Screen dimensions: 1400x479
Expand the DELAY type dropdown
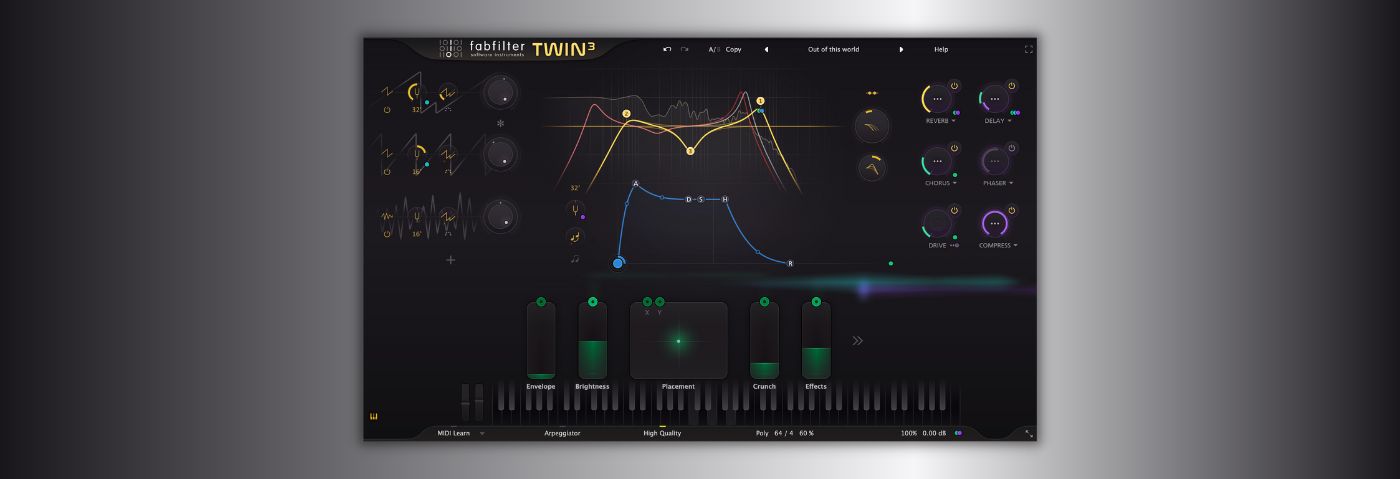(1009, 121)
